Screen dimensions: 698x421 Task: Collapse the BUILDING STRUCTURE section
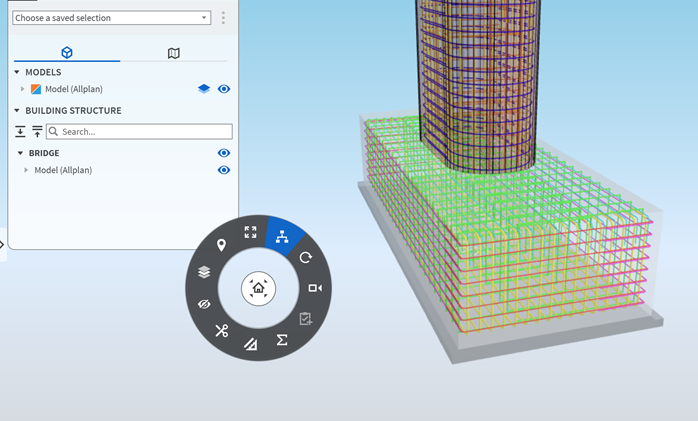click(x=17, y=110)
